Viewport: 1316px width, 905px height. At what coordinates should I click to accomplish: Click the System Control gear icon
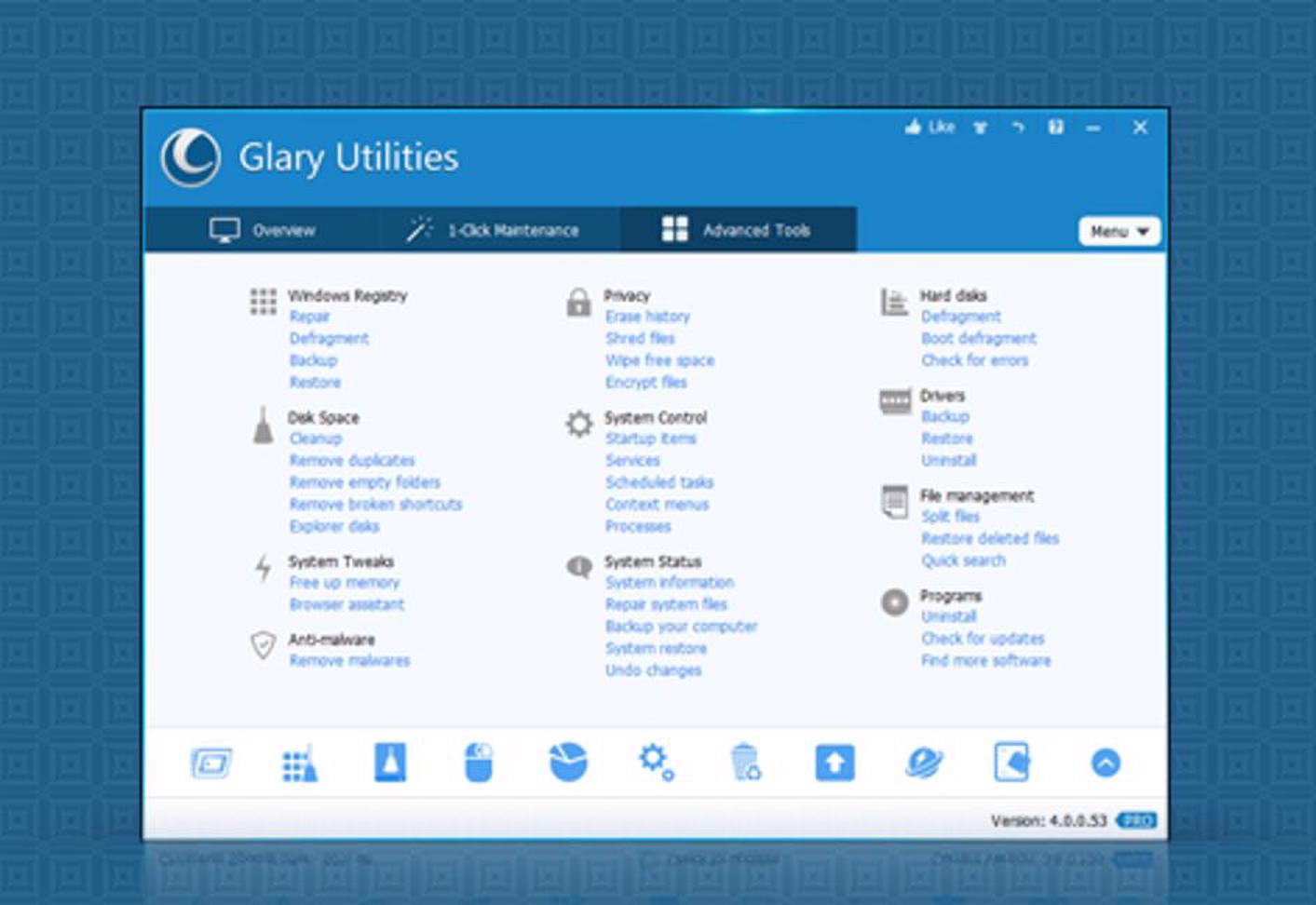tap(578, 424)
